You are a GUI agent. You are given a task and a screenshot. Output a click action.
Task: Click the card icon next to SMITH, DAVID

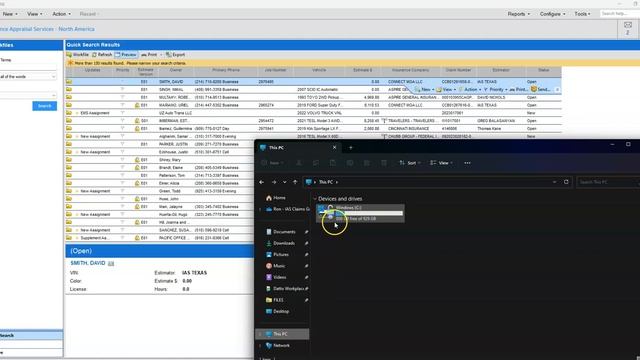click(x=111, y=264)
